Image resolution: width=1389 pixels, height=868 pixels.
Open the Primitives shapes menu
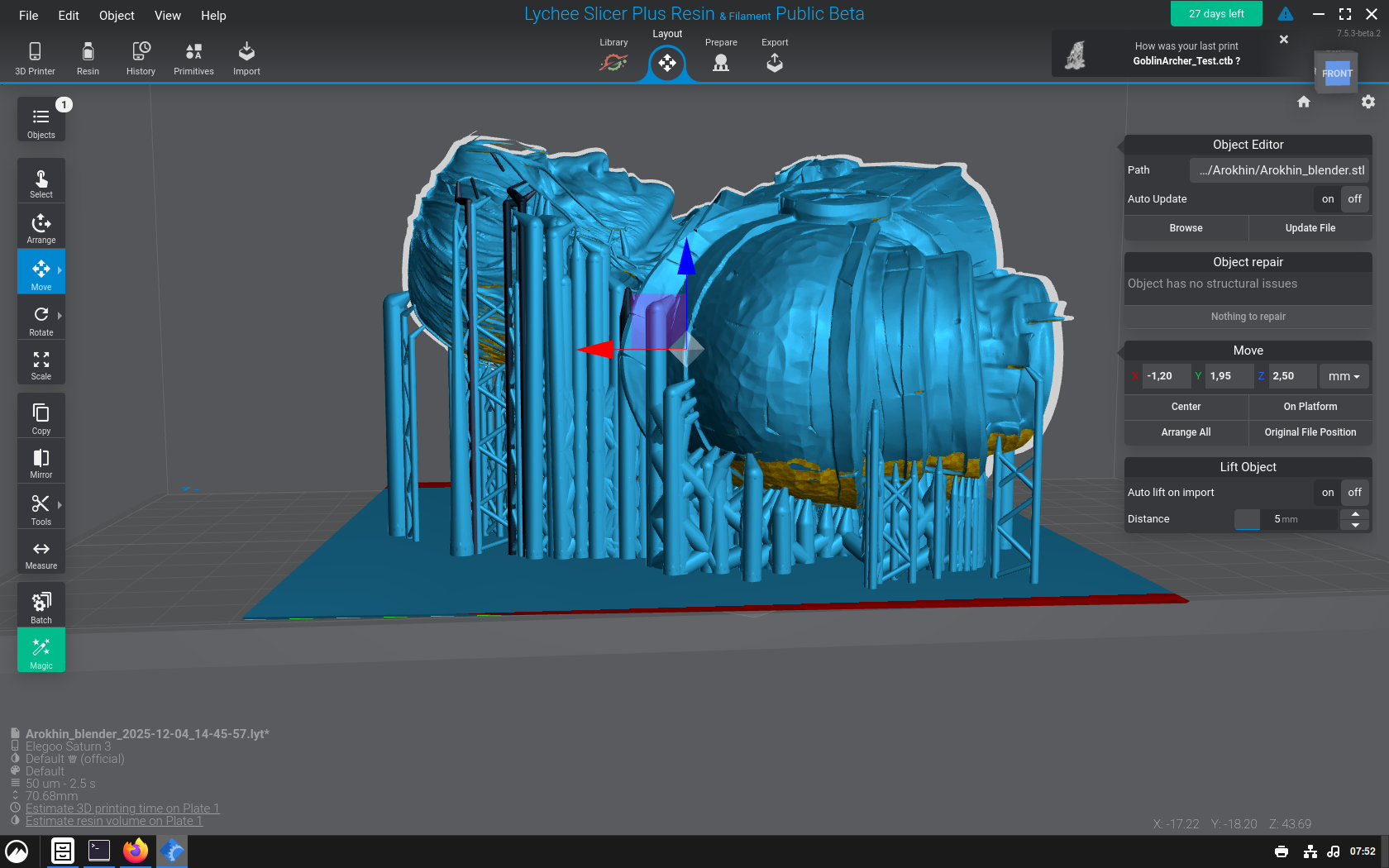(193, 58)
